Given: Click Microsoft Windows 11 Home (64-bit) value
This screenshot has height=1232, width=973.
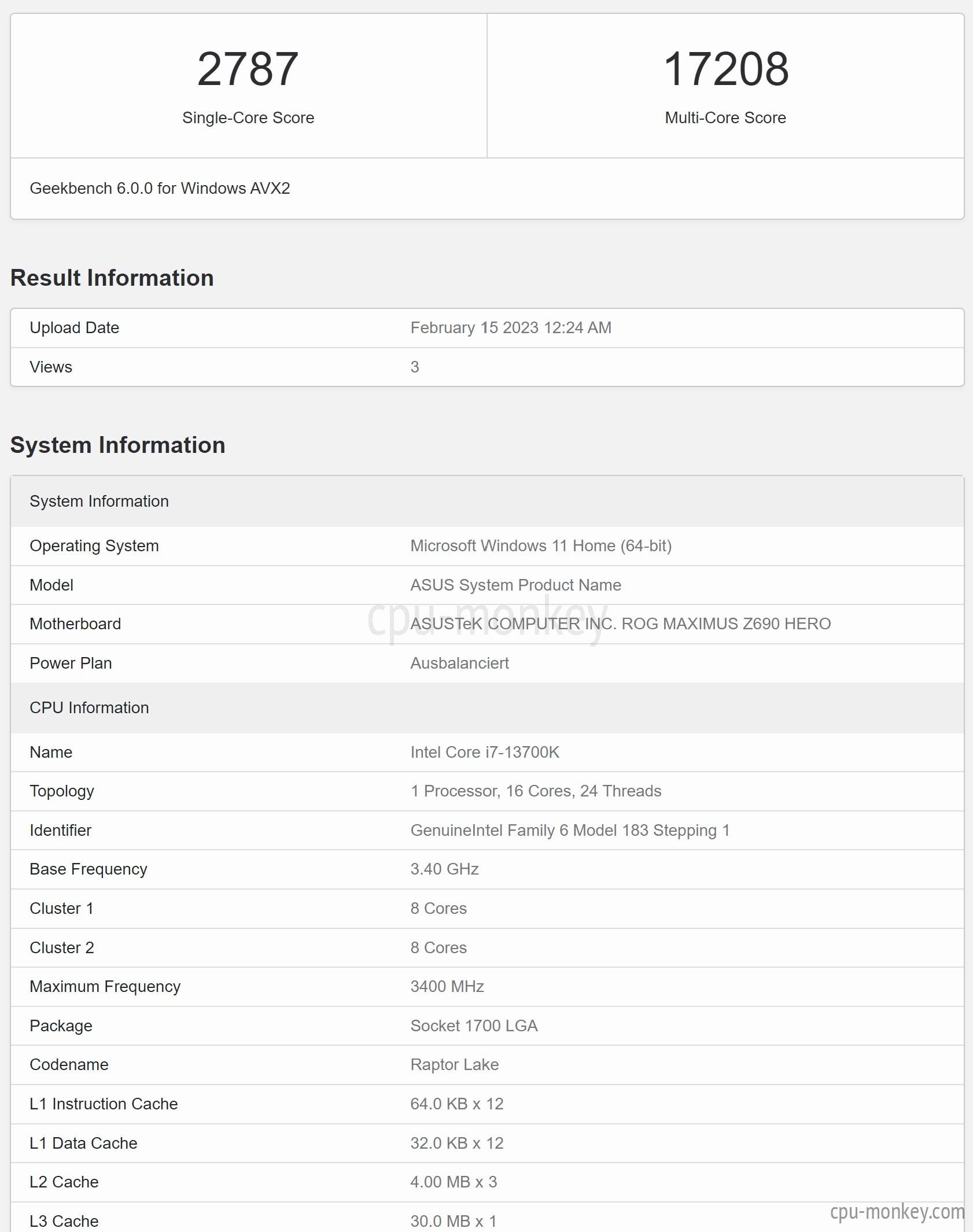Looking at the screenshot, I should click(541, 545).
